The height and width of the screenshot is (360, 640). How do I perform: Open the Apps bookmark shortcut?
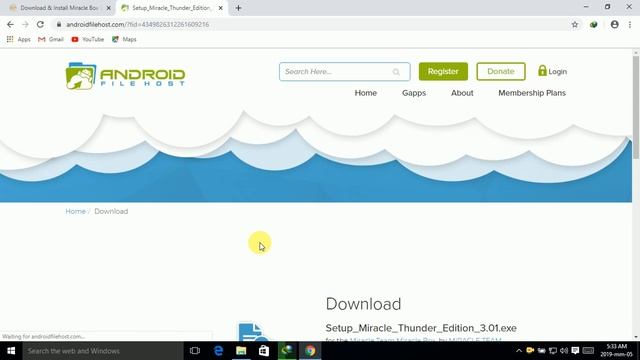click(x=18, y=39)
